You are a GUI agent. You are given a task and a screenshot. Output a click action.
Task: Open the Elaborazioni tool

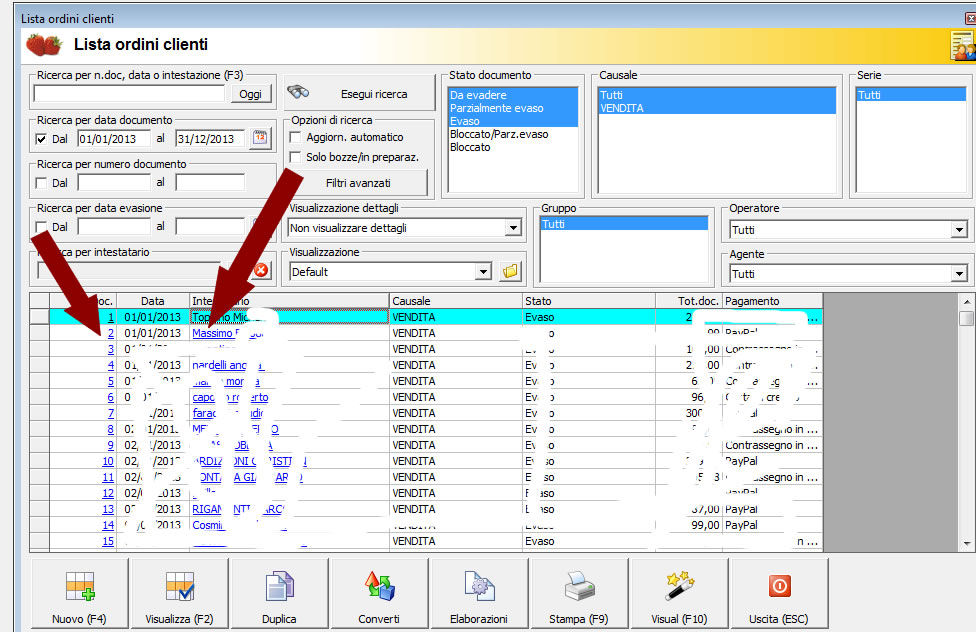pos(479,593)
